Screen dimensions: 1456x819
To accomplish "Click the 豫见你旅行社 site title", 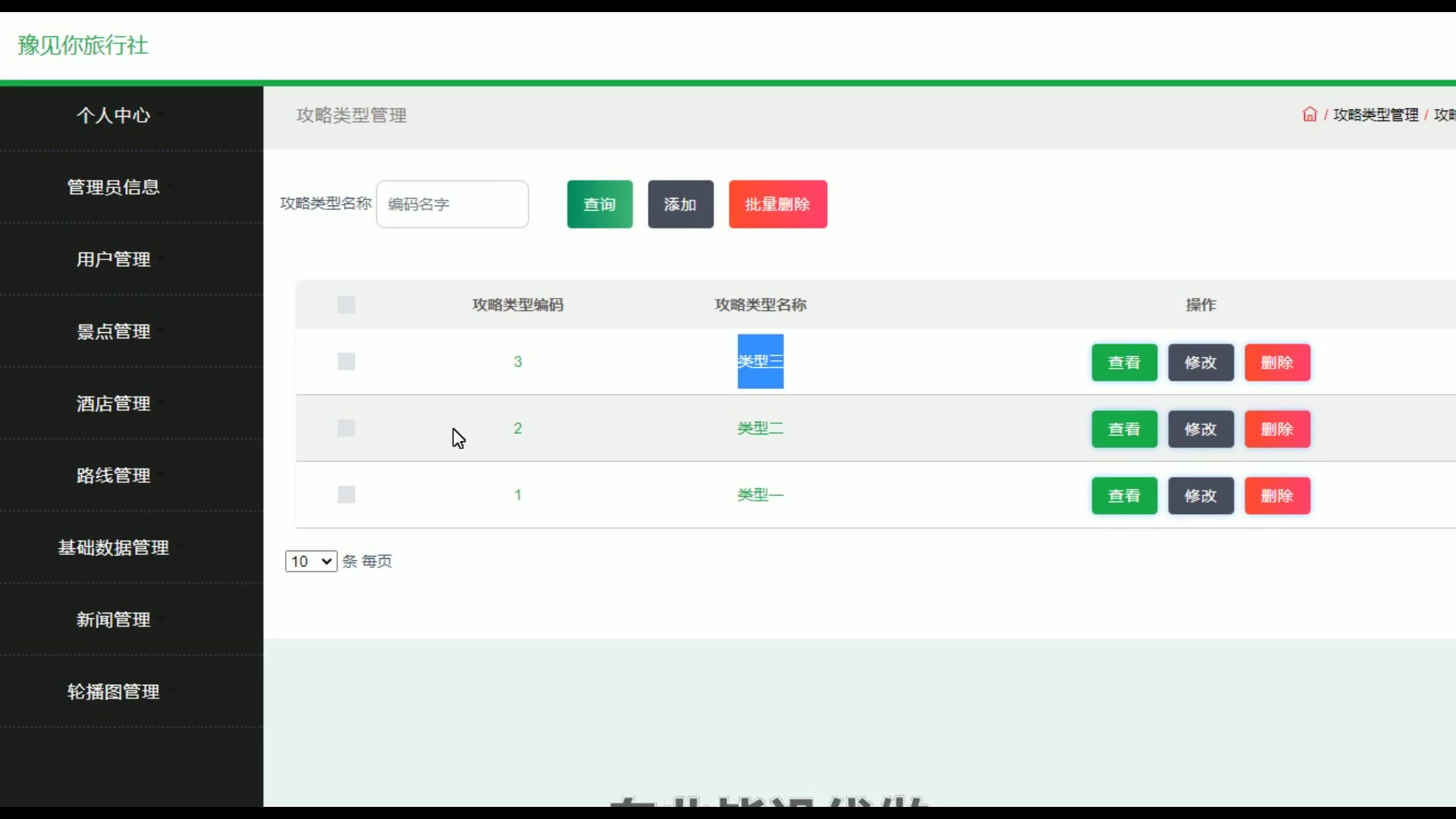I will point(83,45).
